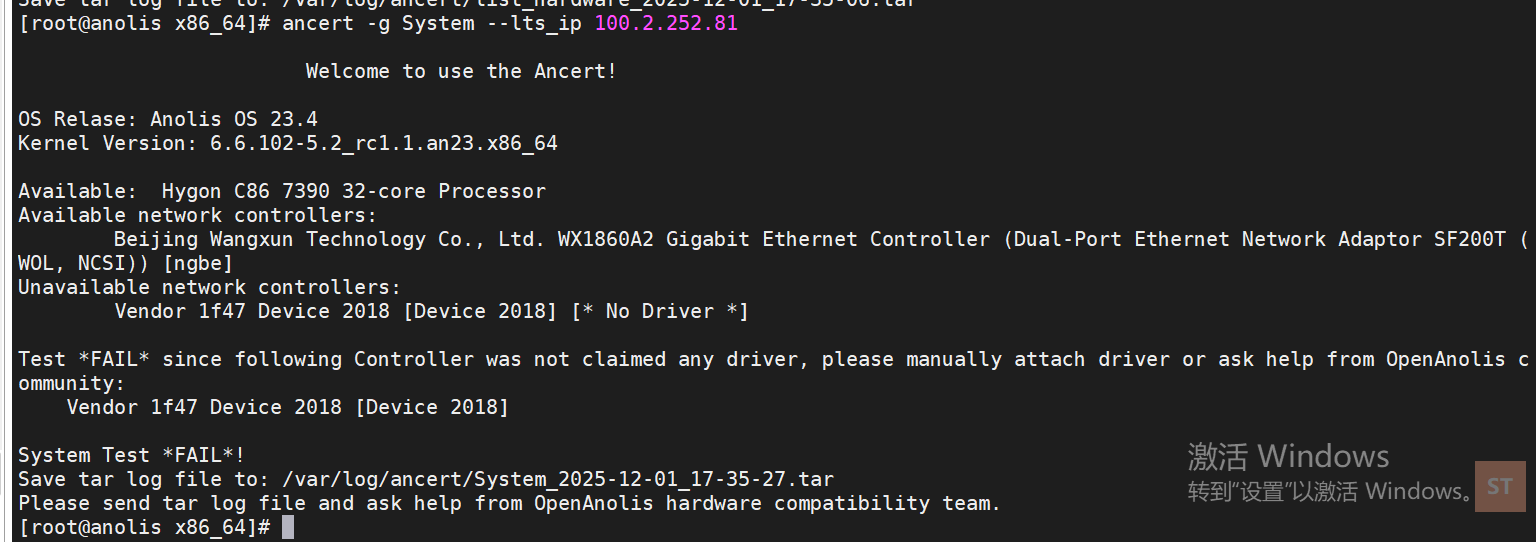Click the last [root@anolis x86_64]# prompt
Image resolution: width=1536 pixels, height=542 pixels.
pyautogui.click(x=144, y=527)
